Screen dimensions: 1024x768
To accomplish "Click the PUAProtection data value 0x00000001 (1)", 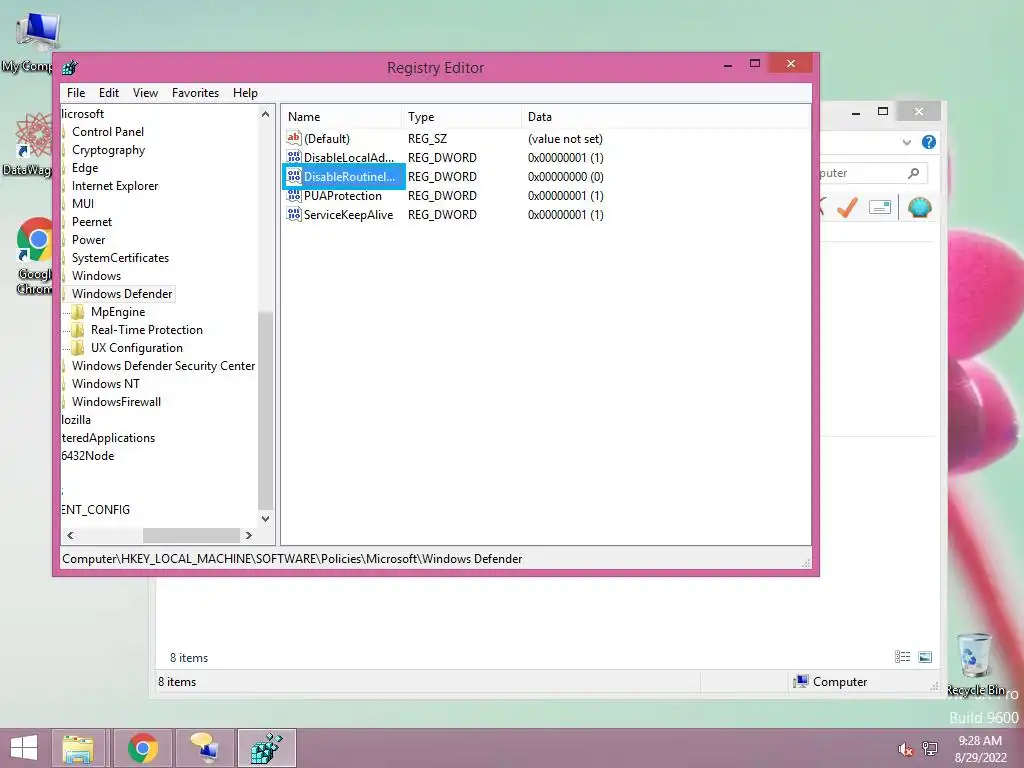I will coord(565,195).
